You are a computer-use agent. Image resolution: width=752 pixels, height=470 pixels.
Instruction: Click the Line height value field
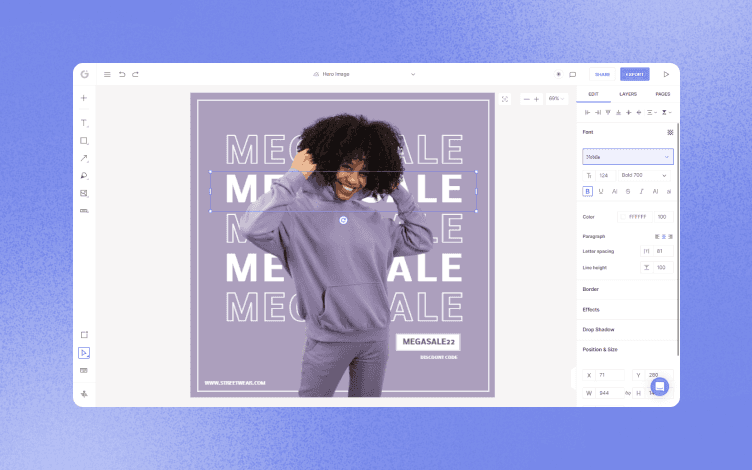point(663,268)
